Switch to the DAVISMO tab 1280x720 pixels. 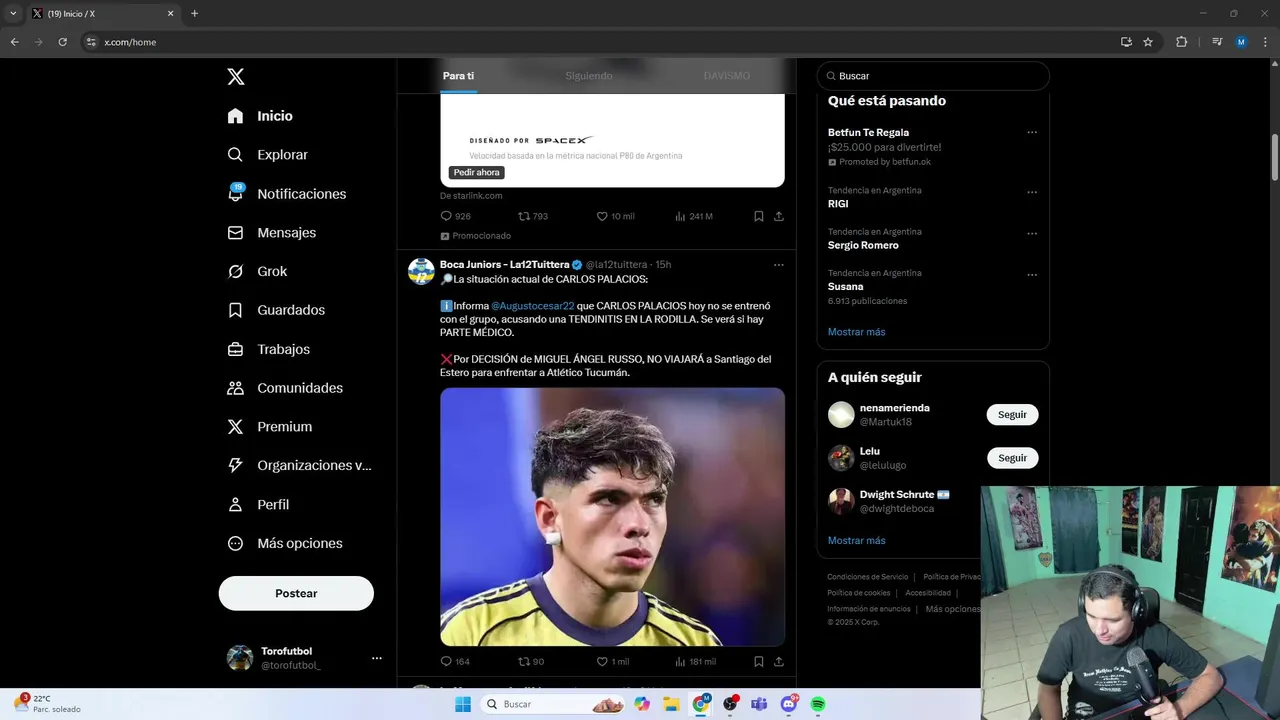pyautogui.click(x=726, y=76)
